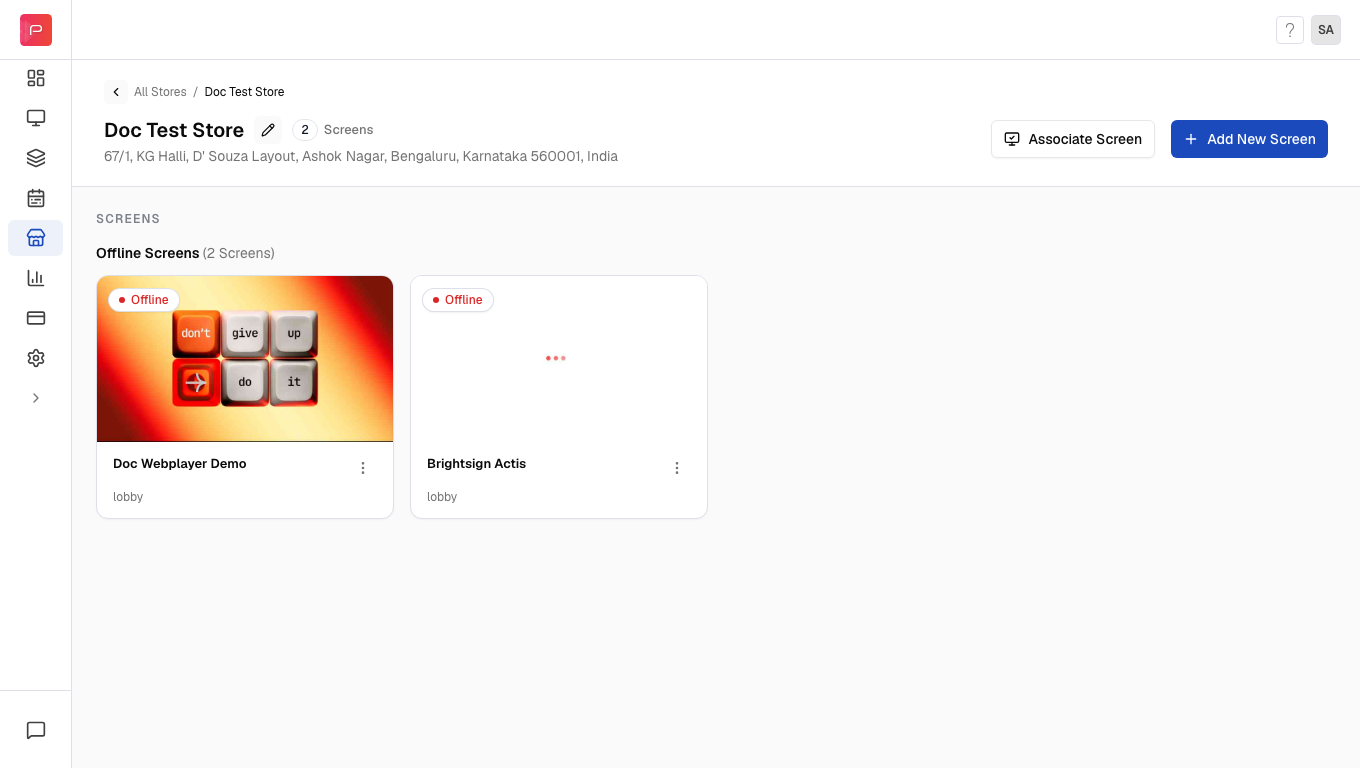Open the help question mark icon

(1290, 30)
